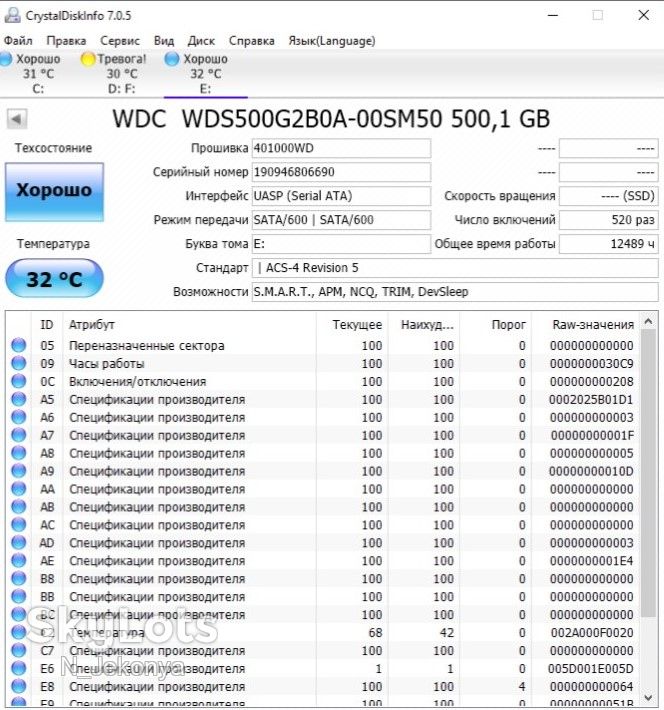Click the CrystalDiskInfo app icon in title bar

click(x=12, y=15)
